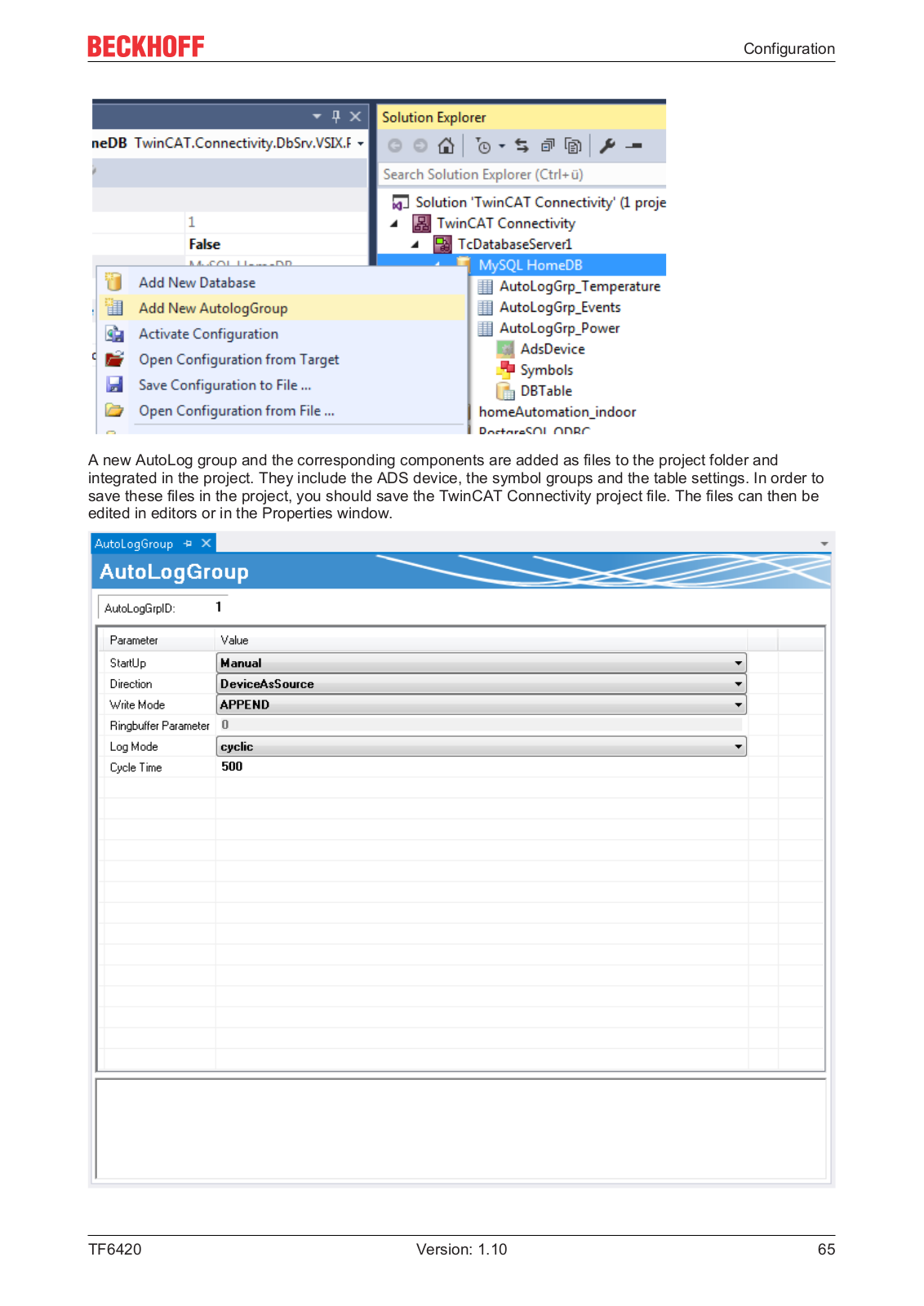Screen dimensions: 924x1306
Task: Collapse the TwinCAT Connectivity tree node
Action: point(394,224)
